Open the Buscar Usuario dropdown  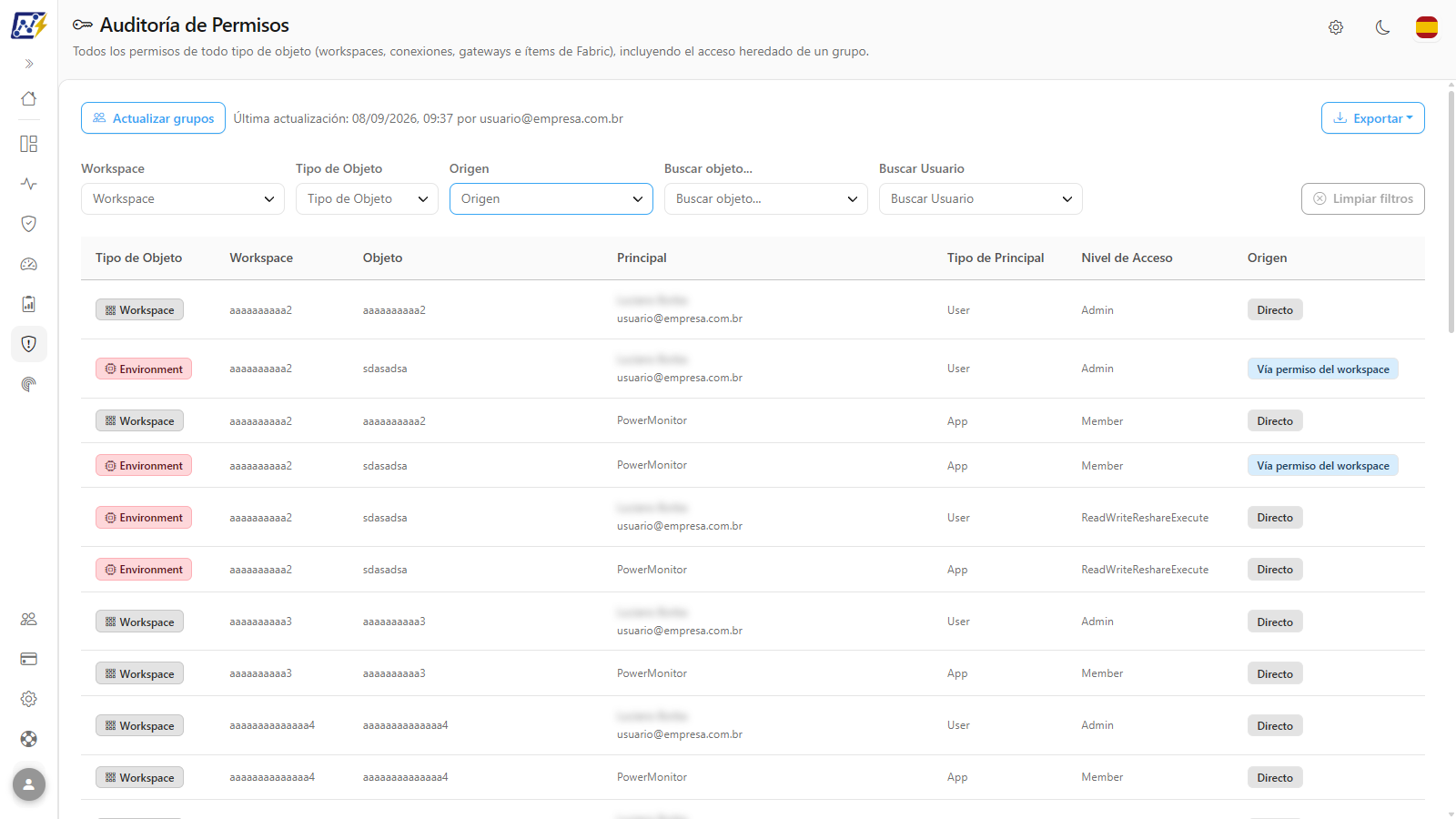[981, 199]
